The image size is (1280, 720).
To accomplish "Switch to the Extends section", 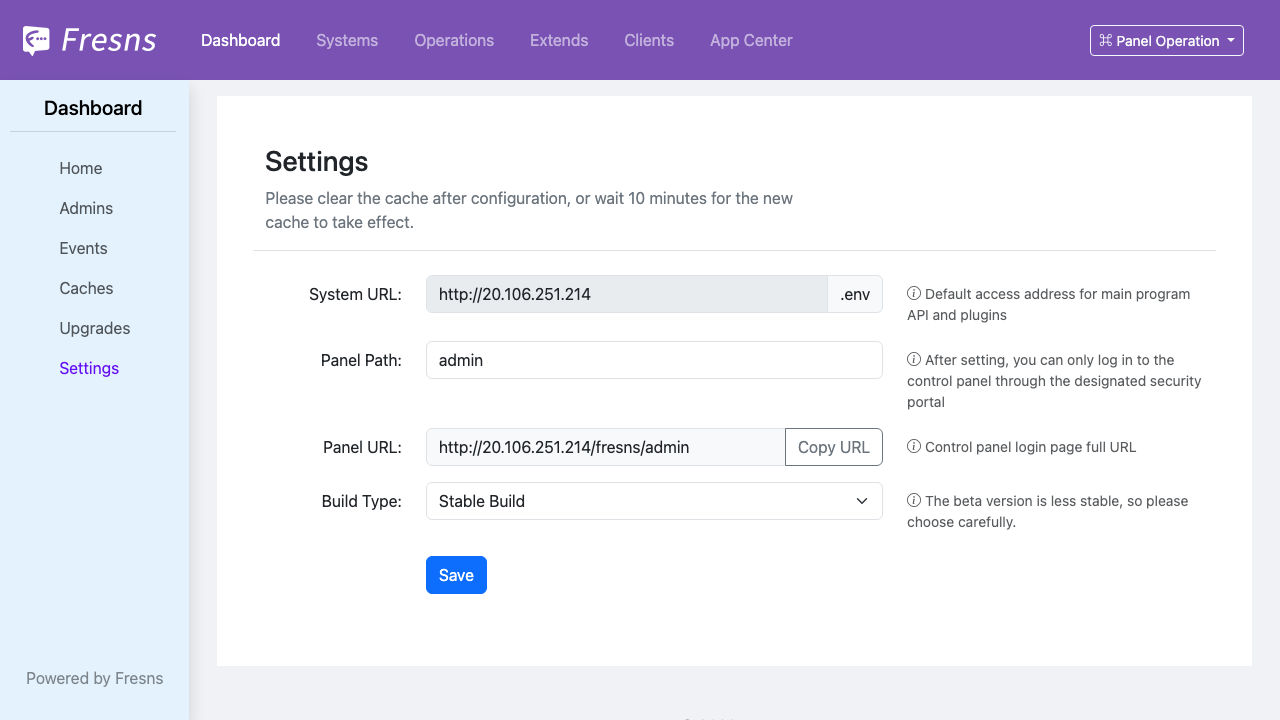I will pyautogui.click(x=559, y=40).
